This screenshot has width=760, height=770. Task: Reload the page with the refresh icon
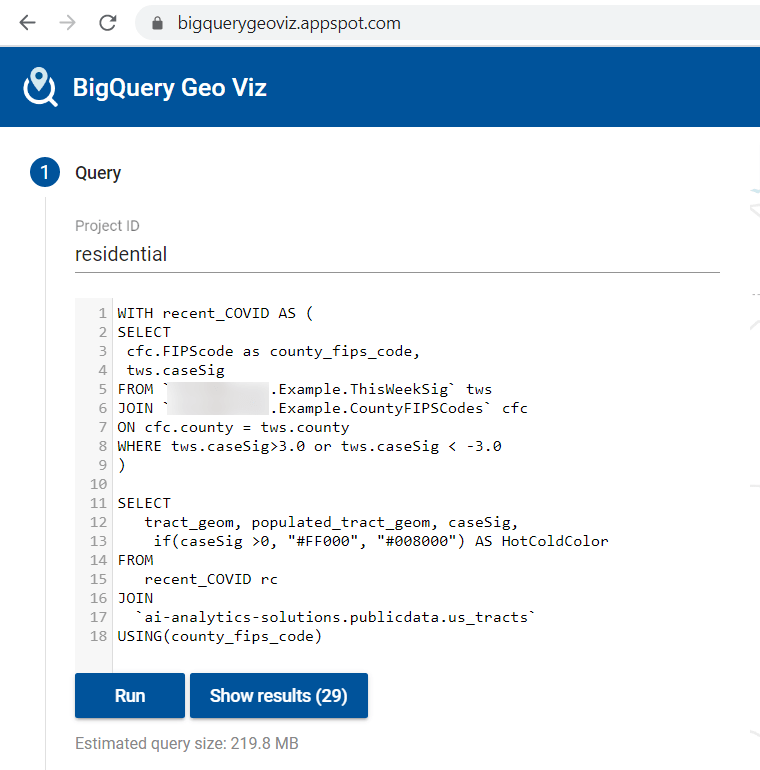pos(107,22)
